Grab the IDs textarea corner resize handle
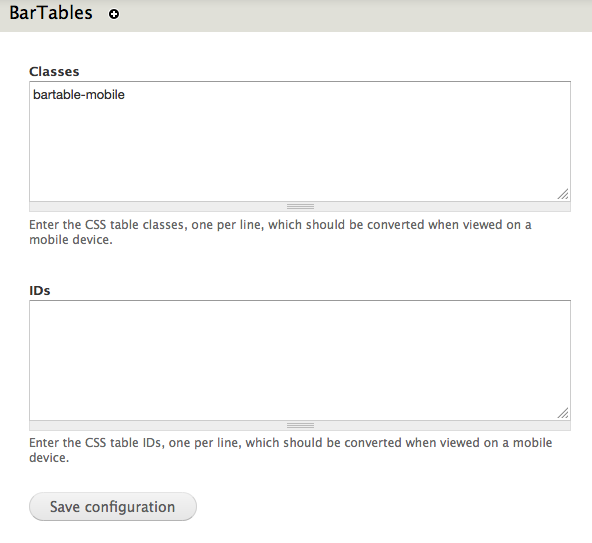 click(x=563, y=413)
